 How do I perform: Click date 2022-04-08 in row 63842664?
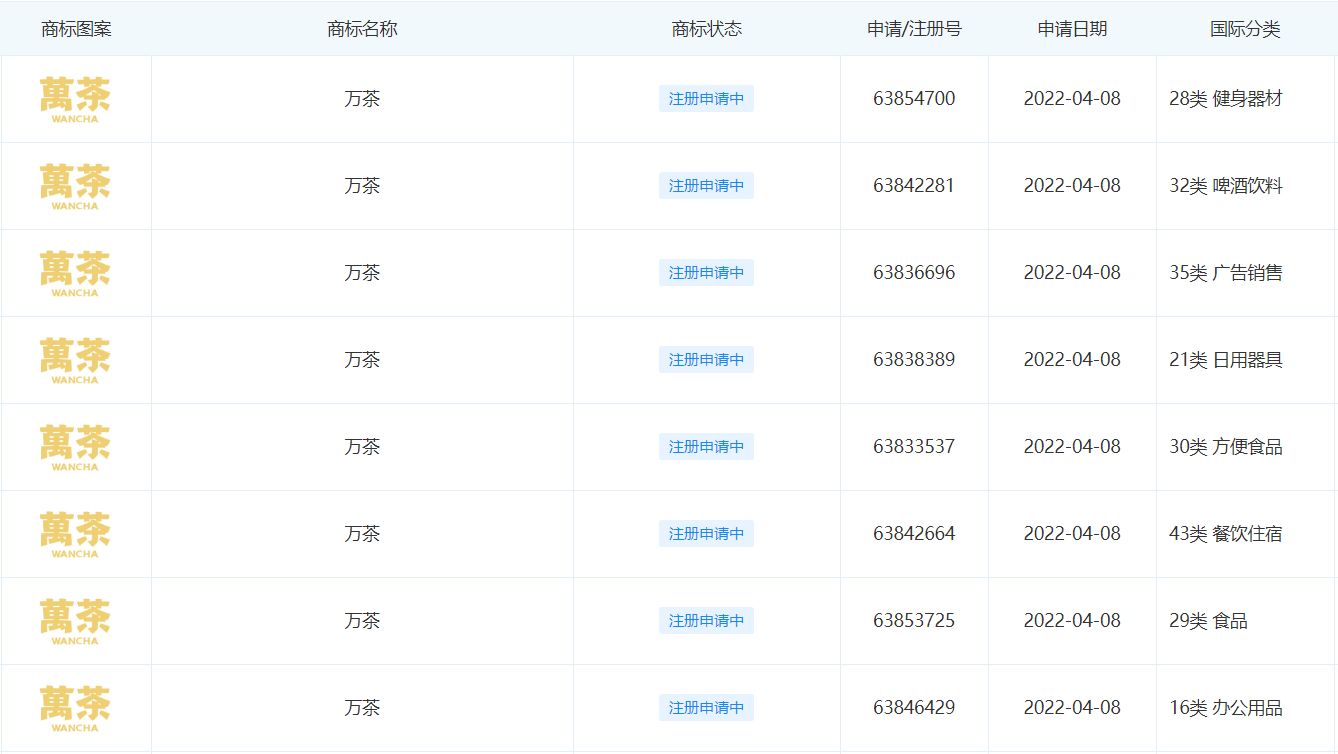point(1072,534)
